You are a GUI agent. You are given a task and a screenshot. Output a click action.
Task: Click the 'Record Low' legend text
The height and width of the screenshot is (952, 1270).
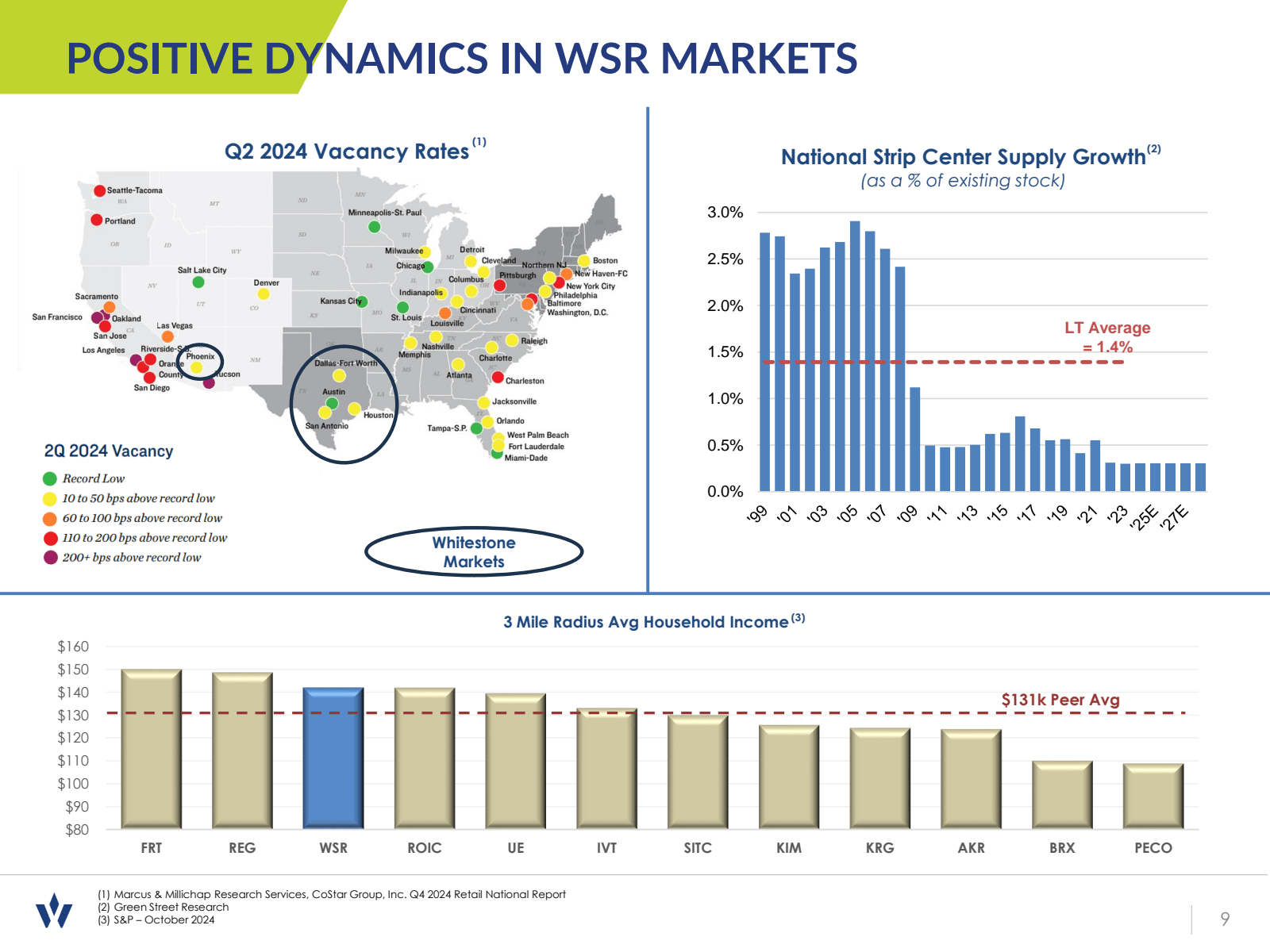(x=94, y=478)
